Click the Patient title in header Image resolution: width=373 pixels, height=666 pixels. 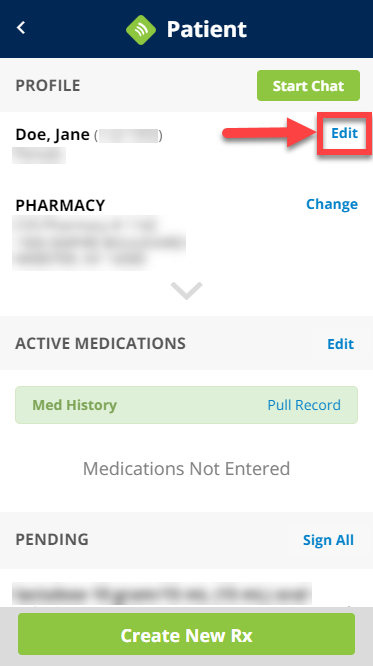click(206, 29)
